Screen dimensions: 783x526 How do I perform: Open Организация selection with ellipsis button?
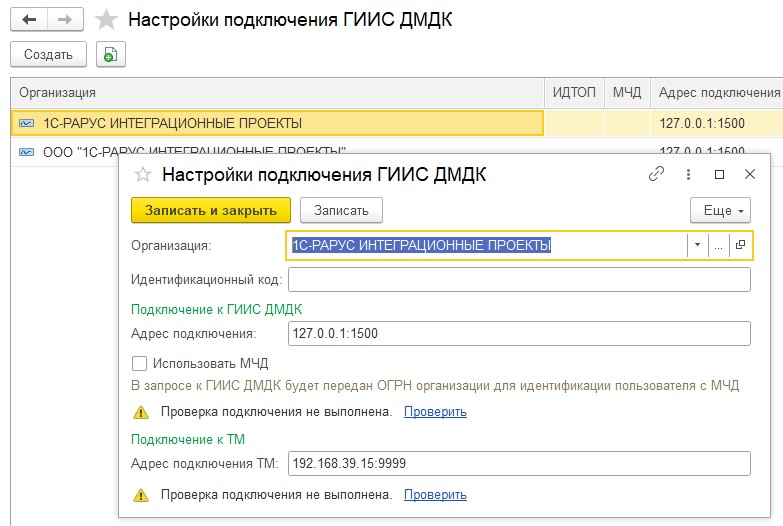(x=718, y=245)
